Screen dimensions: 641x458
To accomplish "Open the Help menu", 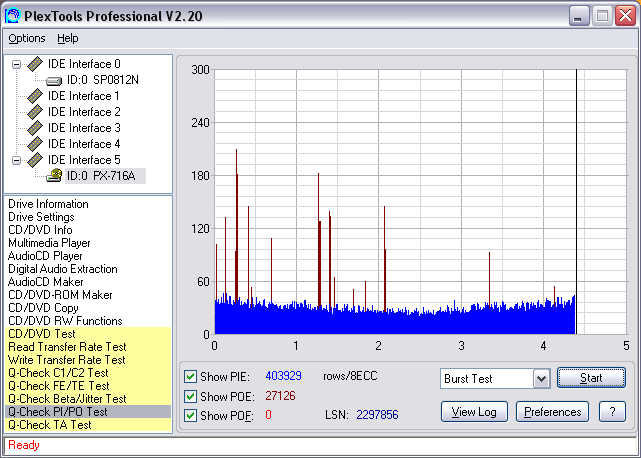I will coord(67,38).
